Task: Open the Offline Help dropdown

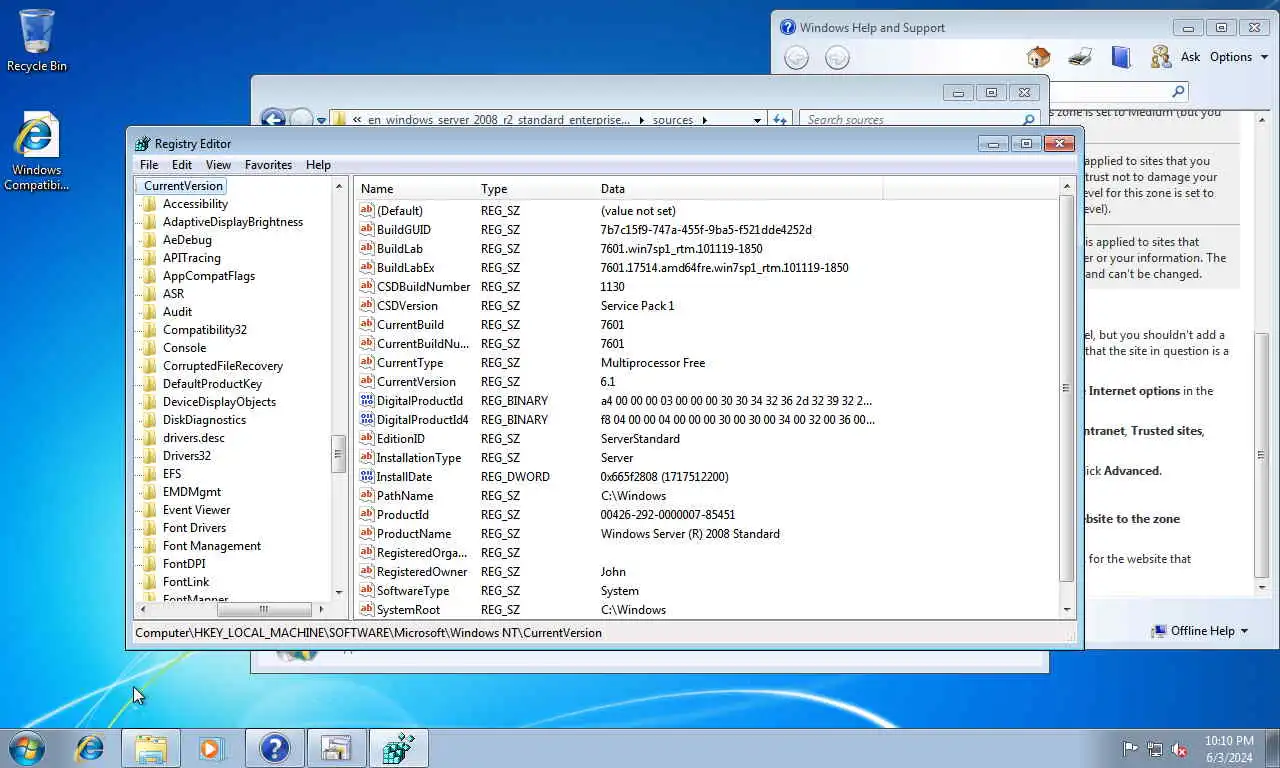Action: click(x=1200, y=631)
